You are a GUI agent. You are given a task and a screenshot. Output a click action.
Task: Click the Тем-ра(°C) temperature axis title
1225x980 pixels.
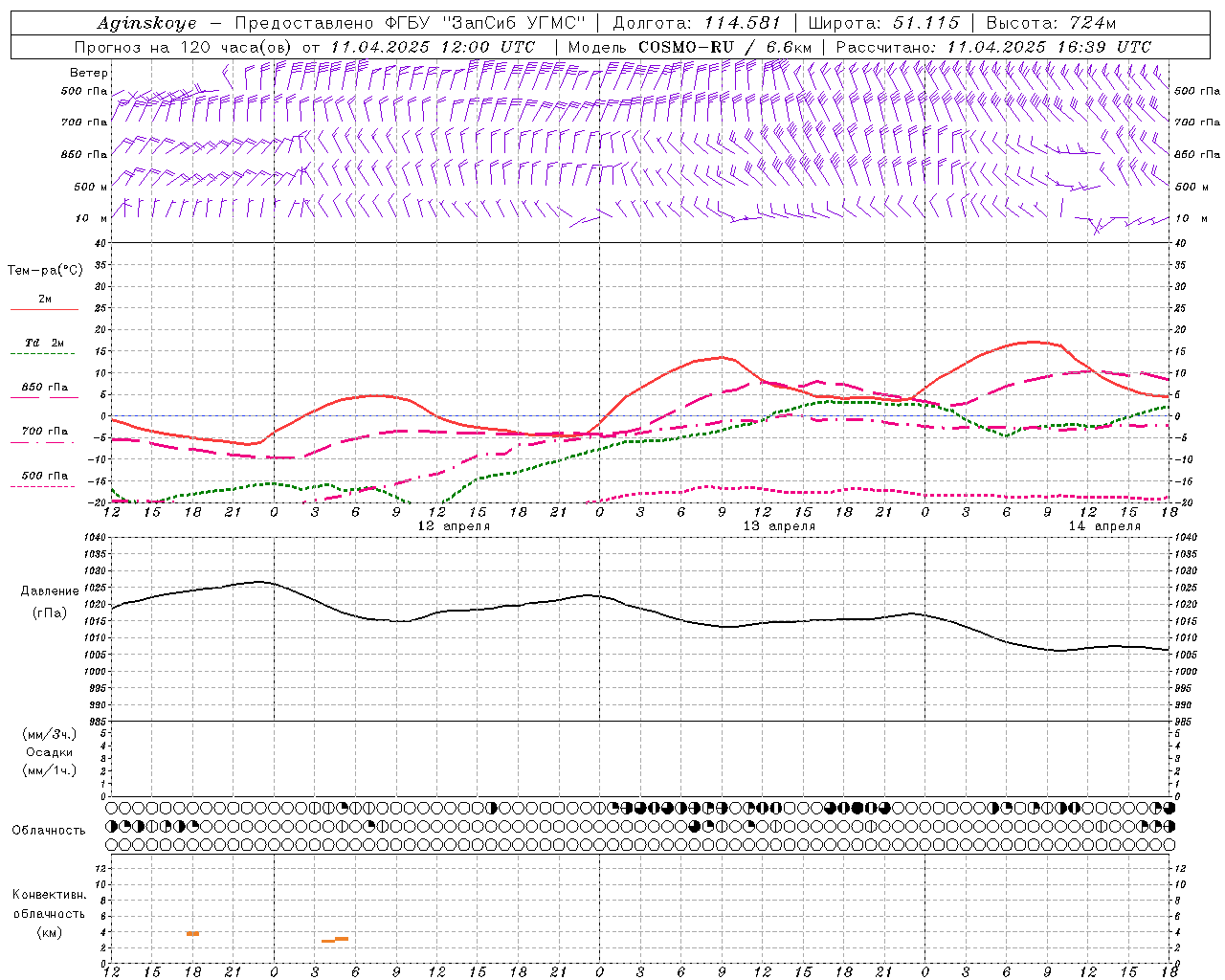tap(45, 271)
